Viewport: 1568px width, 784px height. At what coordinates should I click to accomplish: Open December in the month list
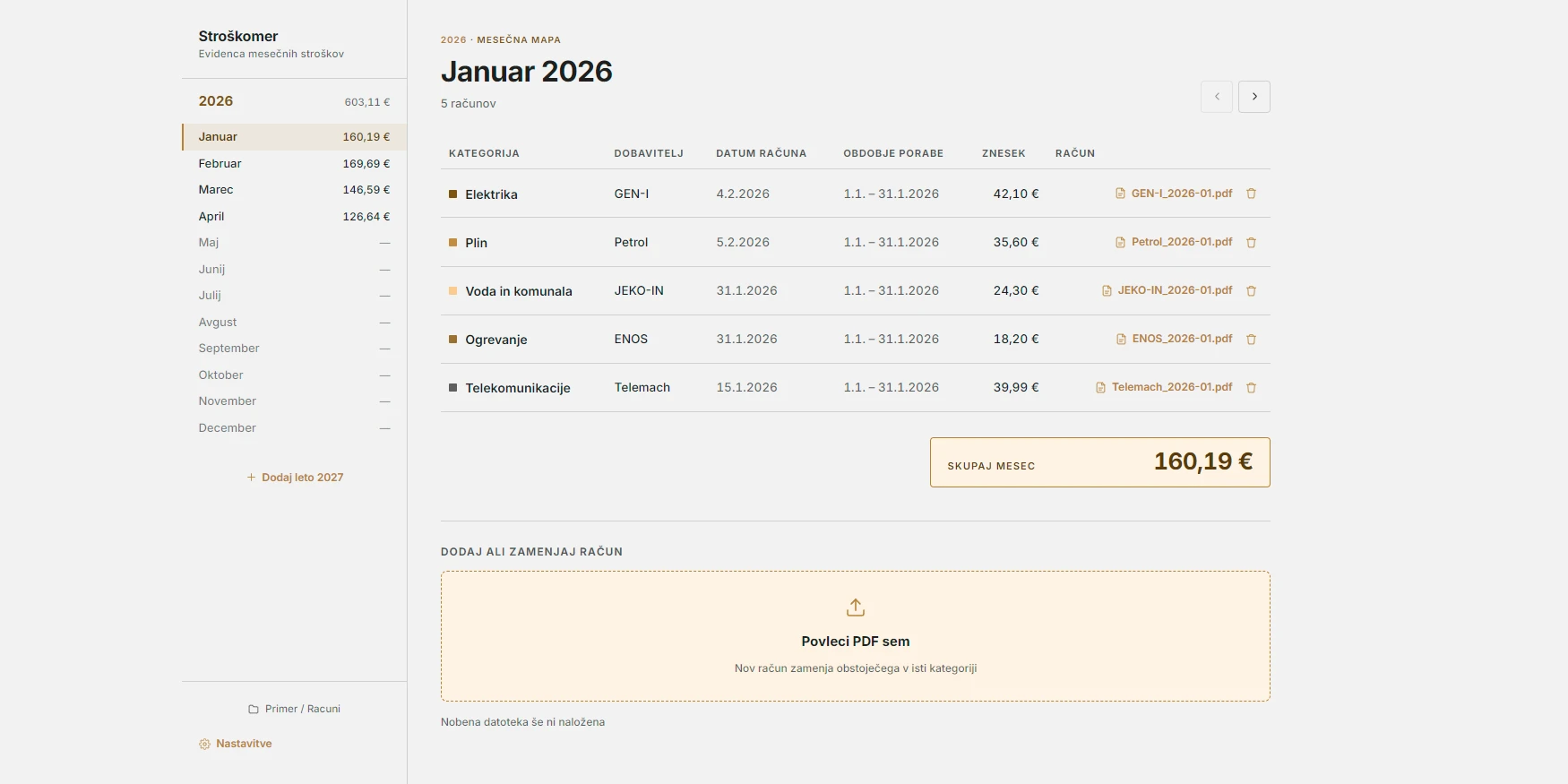(x=295, y=427)
